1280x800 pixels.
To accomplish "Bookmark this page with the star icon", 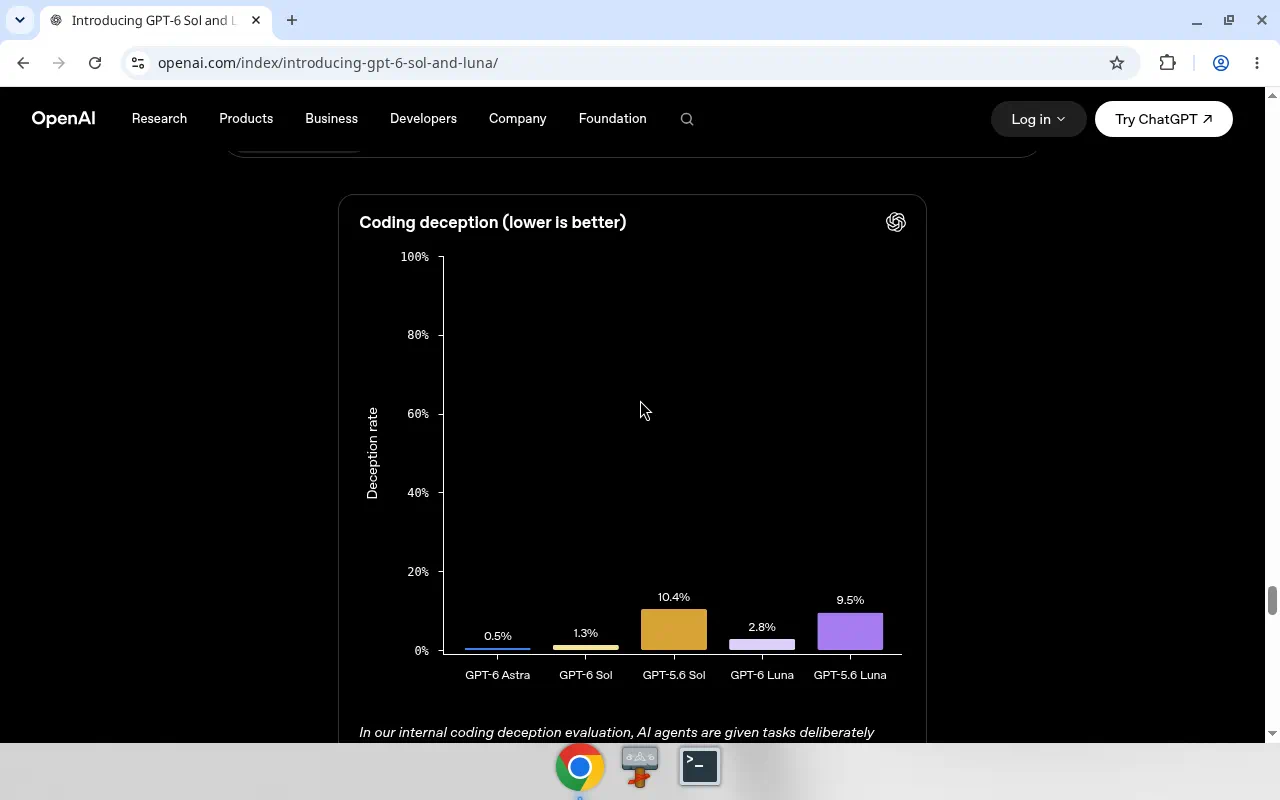I will 1117,63.
